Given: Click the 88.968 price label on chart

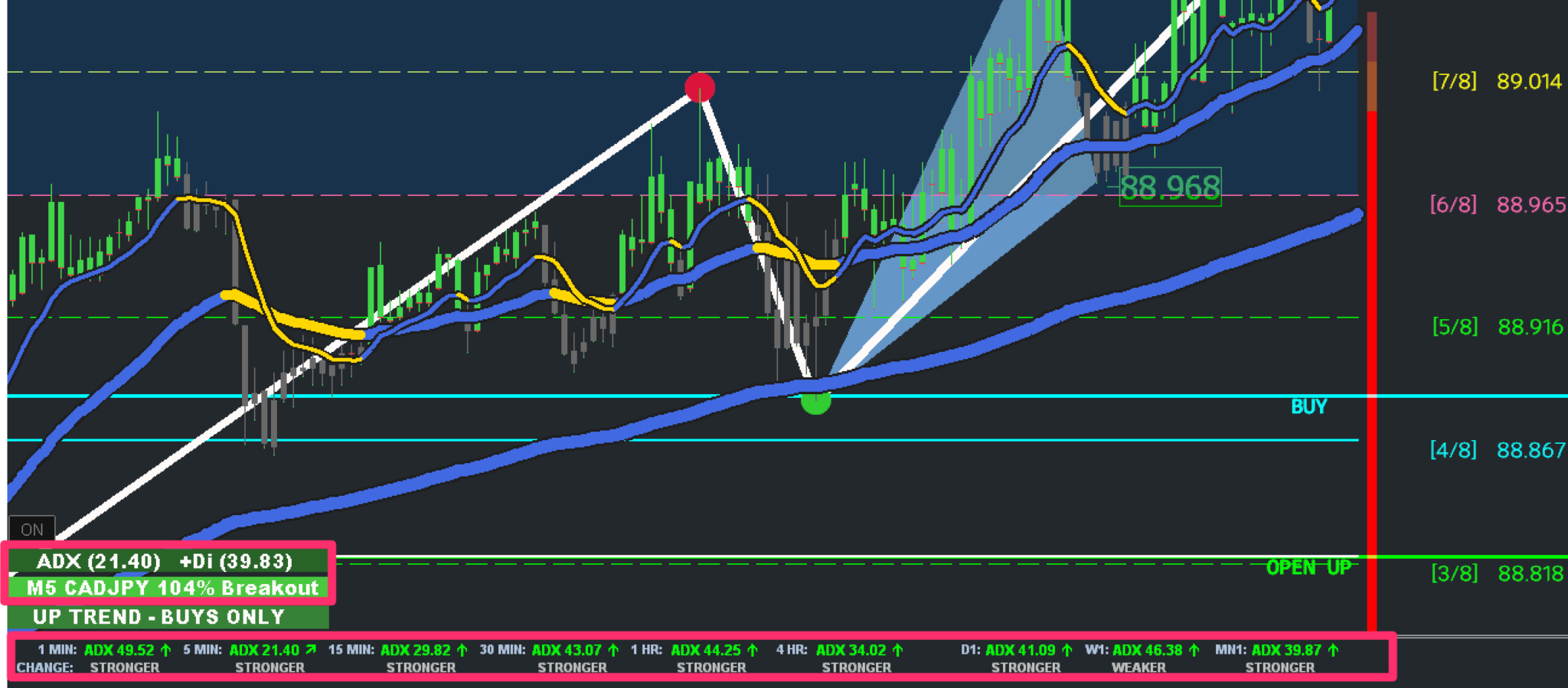Looking at the screenshot, I should point(1169,187).
